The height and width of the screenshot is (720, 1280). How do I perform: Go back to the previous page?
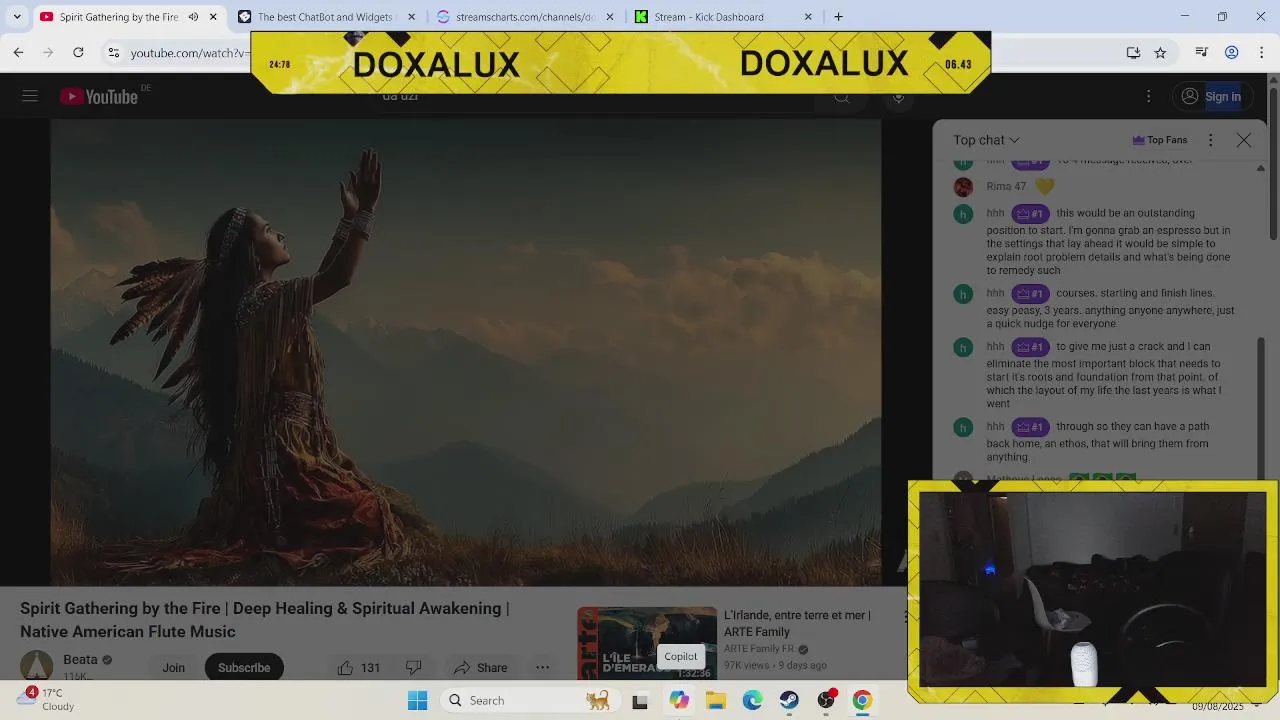pos(18,52)
